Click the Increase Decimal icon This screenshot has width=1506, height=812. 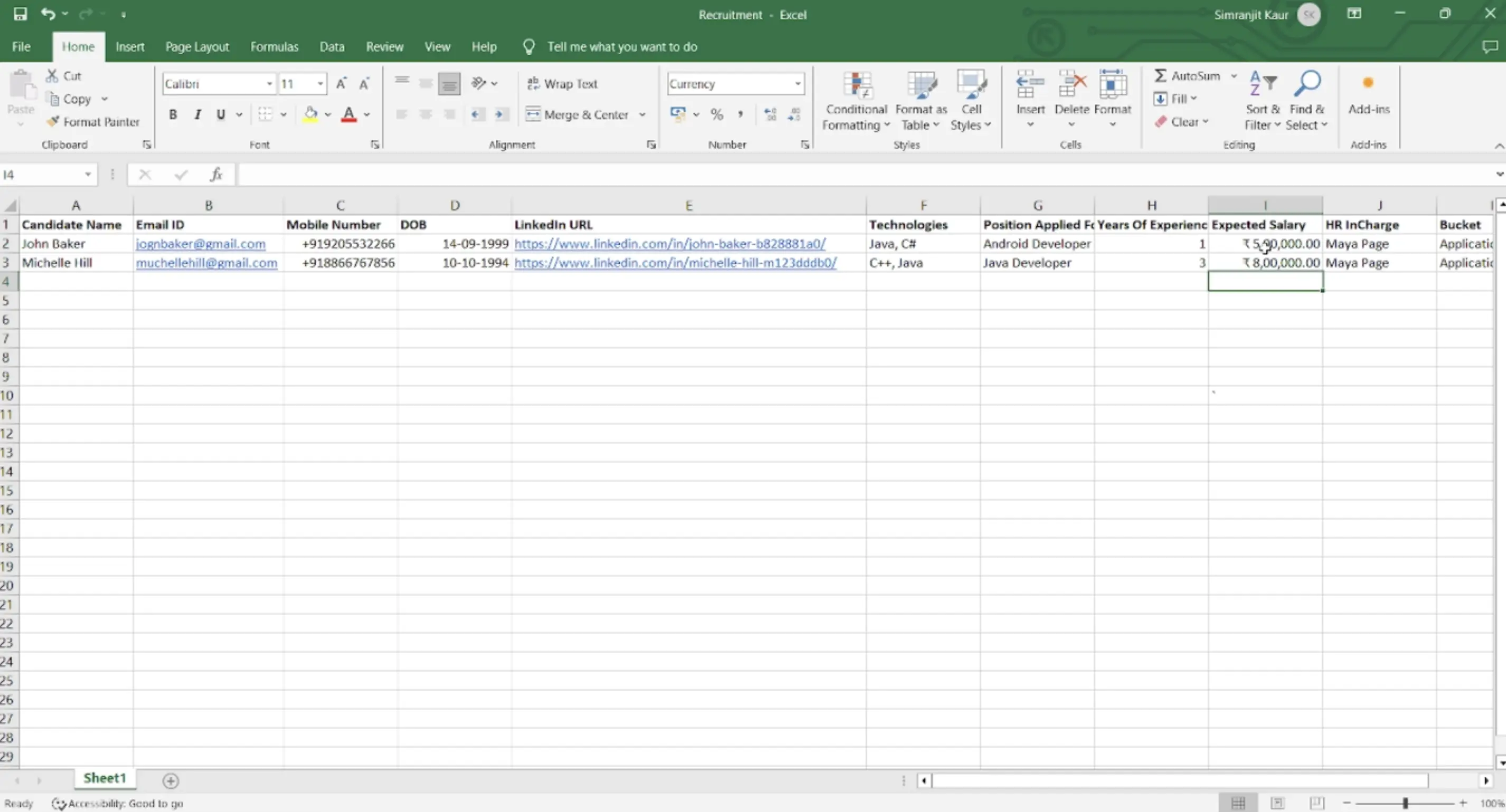click(x=770, y=114)
